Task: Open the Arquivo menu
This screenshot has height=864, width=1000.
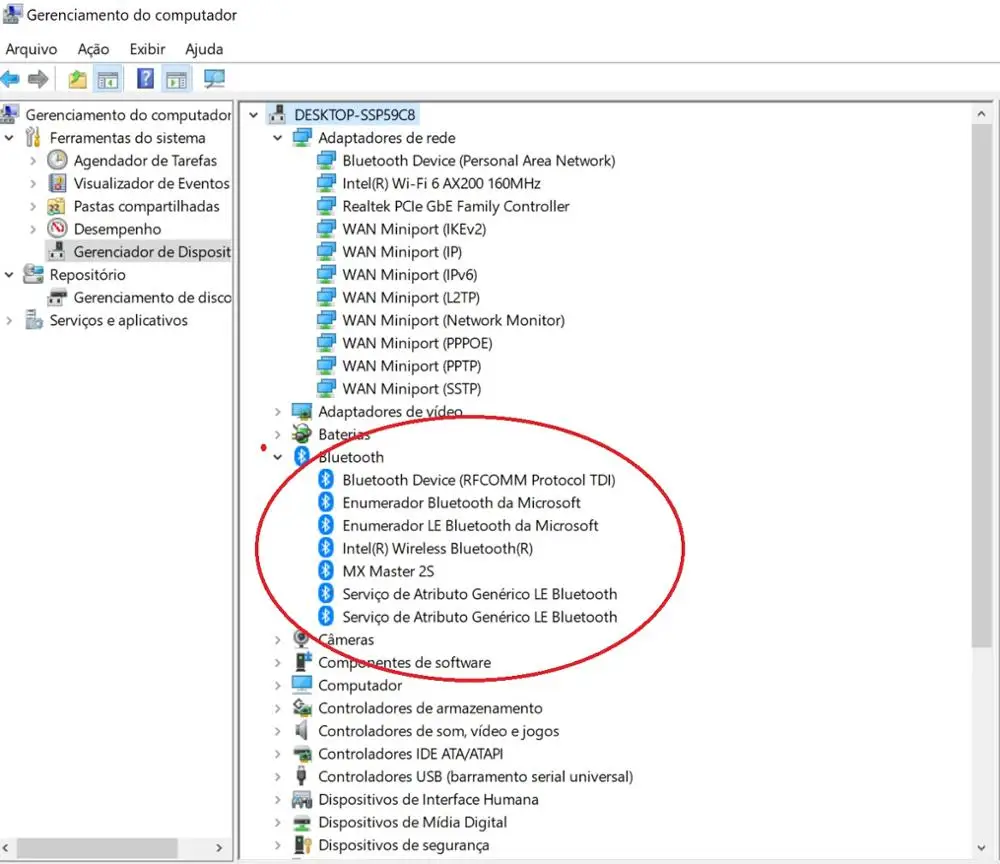Action: pos(31,49)
